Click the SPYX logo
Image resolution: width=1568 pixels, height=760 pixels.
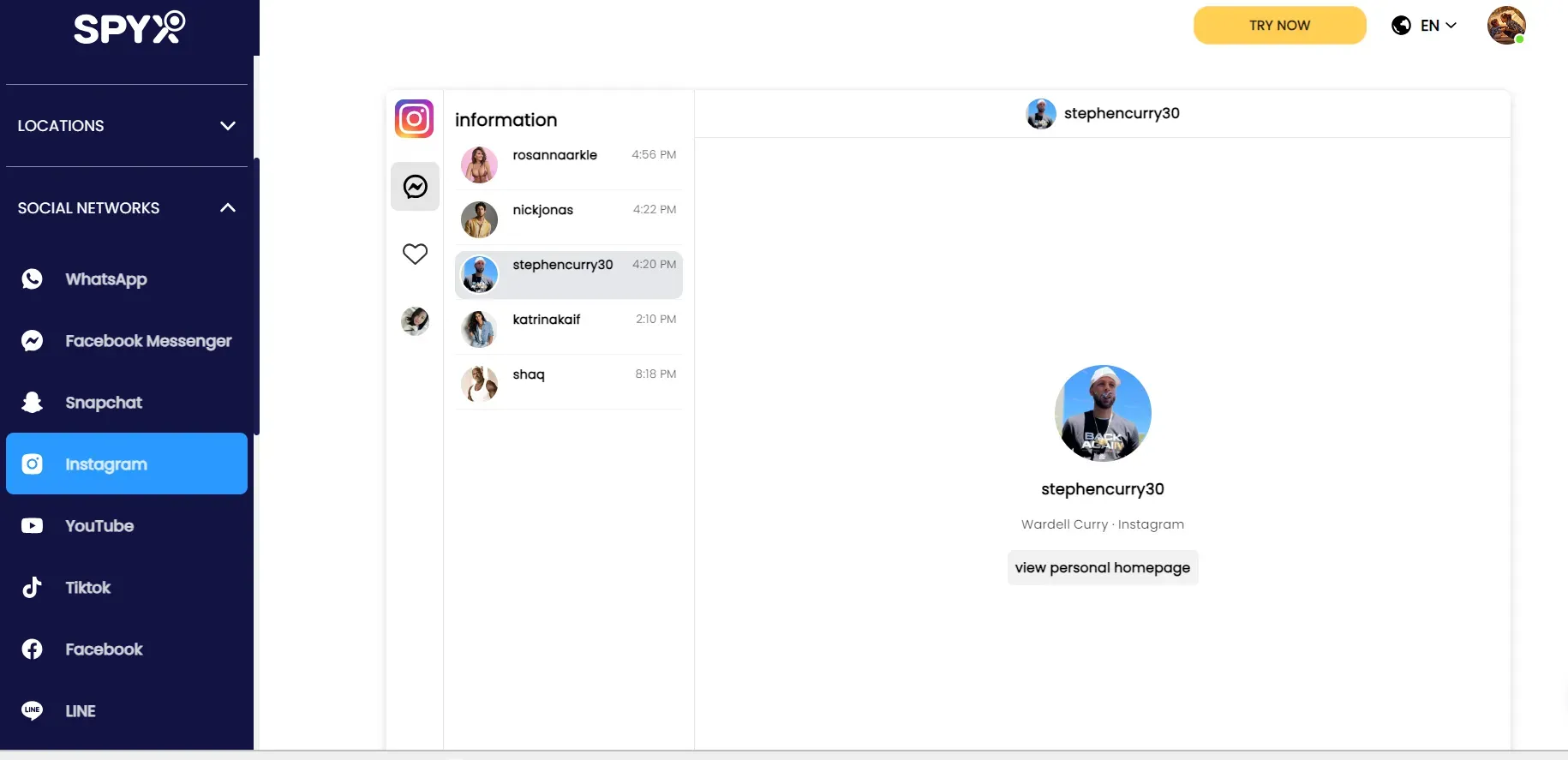[x=129, y=27]
